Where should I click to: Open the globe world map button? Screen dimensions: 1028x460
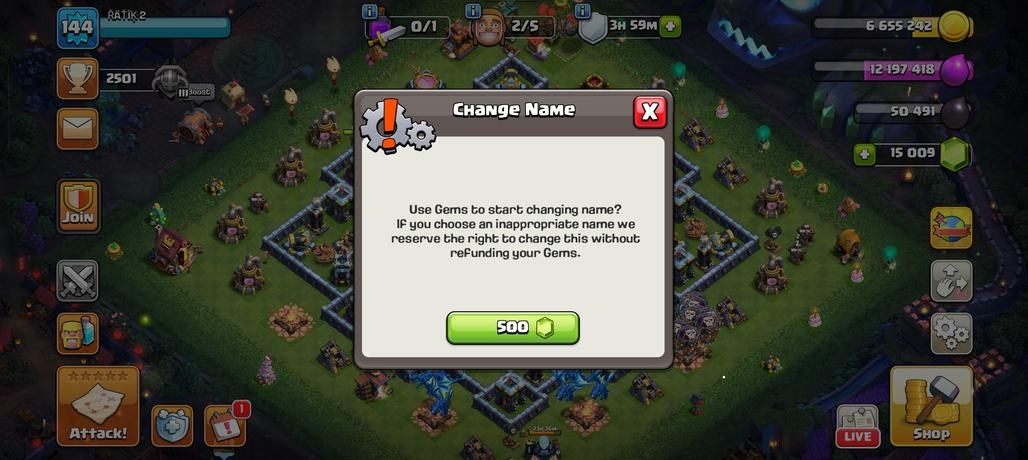[951, 227]
